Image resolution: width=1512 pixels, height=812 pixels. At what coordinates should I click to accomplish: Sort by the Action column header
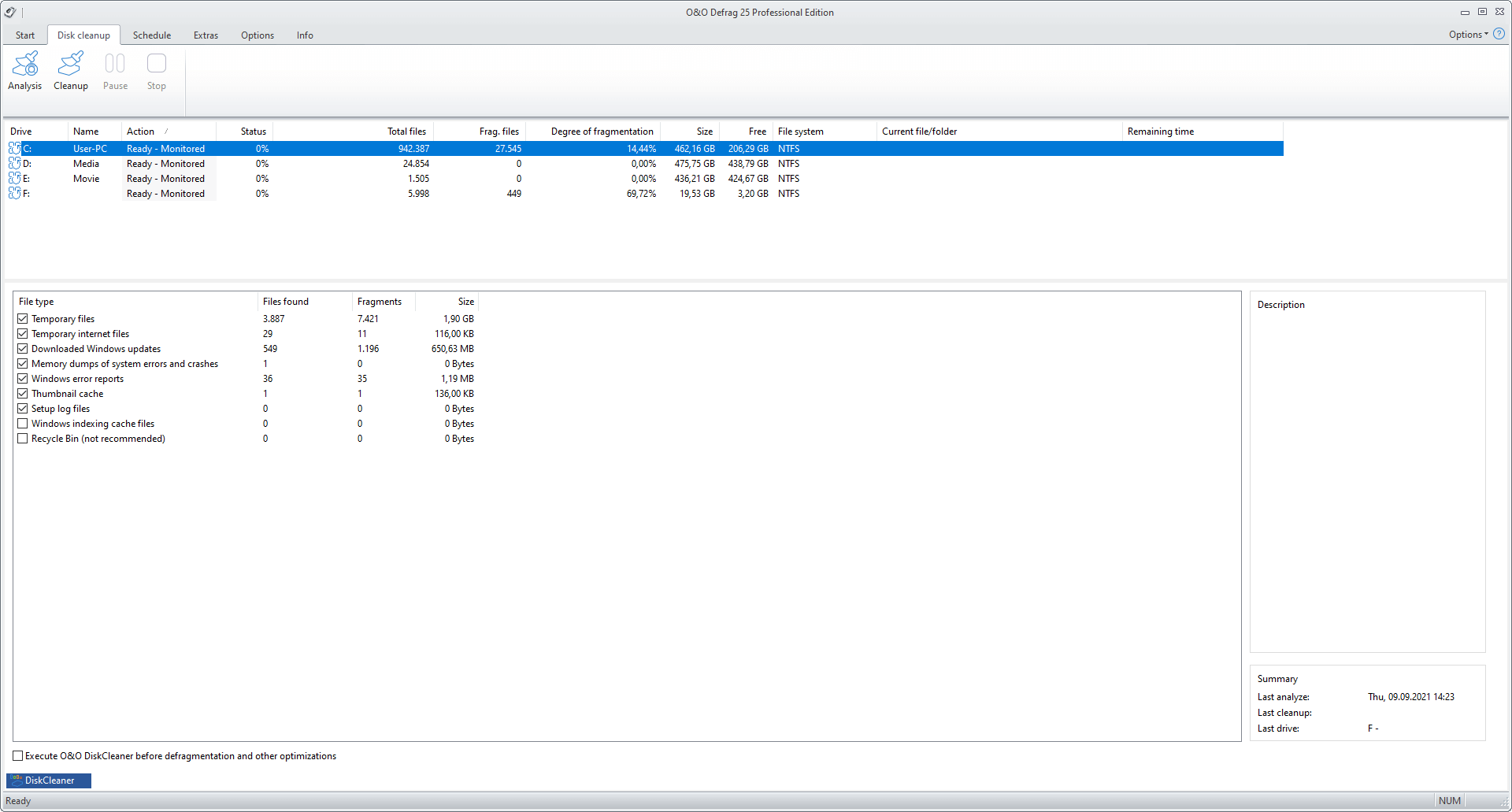coord(169,131)
